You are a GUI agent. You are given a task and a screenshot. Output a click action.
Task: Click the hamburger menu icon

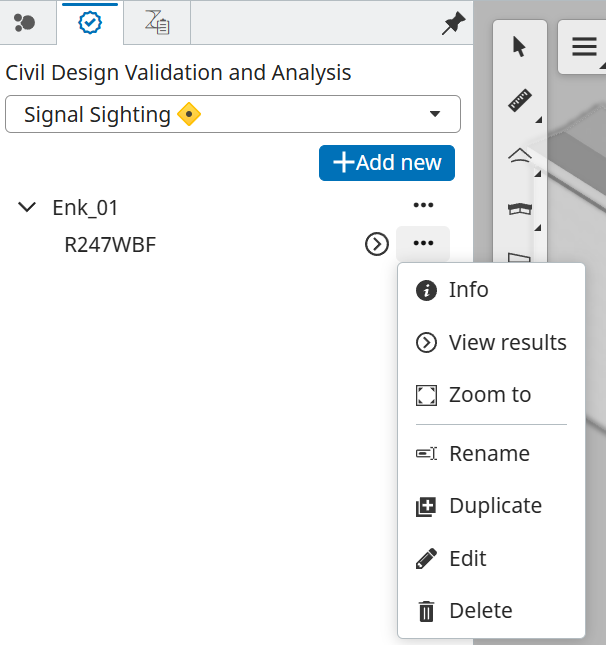tap(583, 47)
